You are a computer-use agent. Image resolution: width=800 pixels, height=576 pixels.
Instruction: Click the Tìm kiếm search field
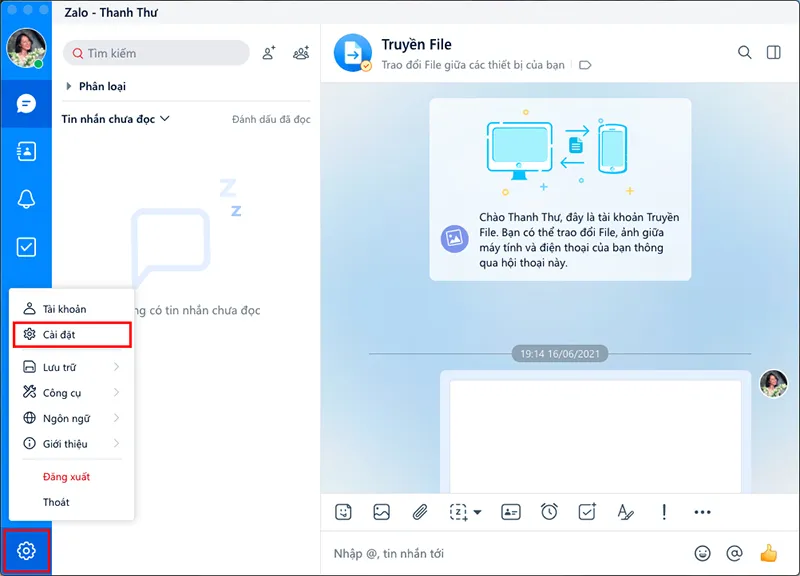(160, 53)
